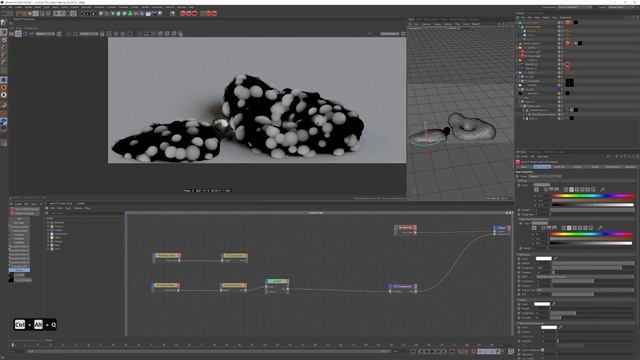Collapse the Sheen section in Attributes
The image size is (640, 360).
click(522, 300)
